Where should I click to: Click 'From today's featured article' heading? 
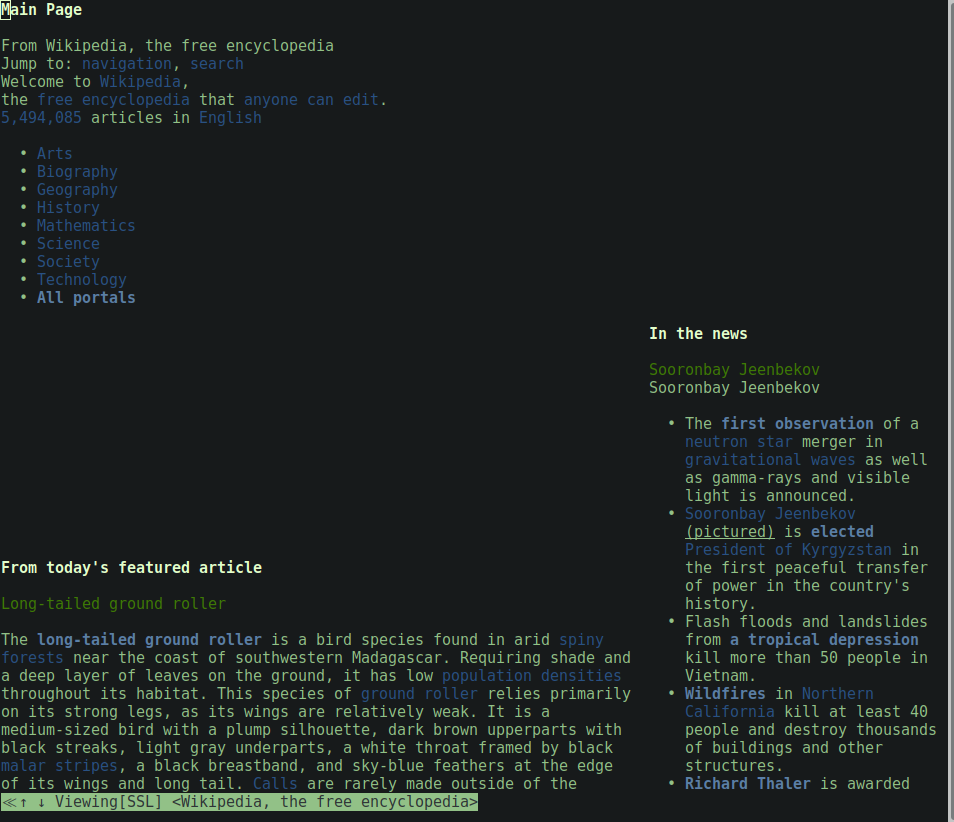click(131, 568)
